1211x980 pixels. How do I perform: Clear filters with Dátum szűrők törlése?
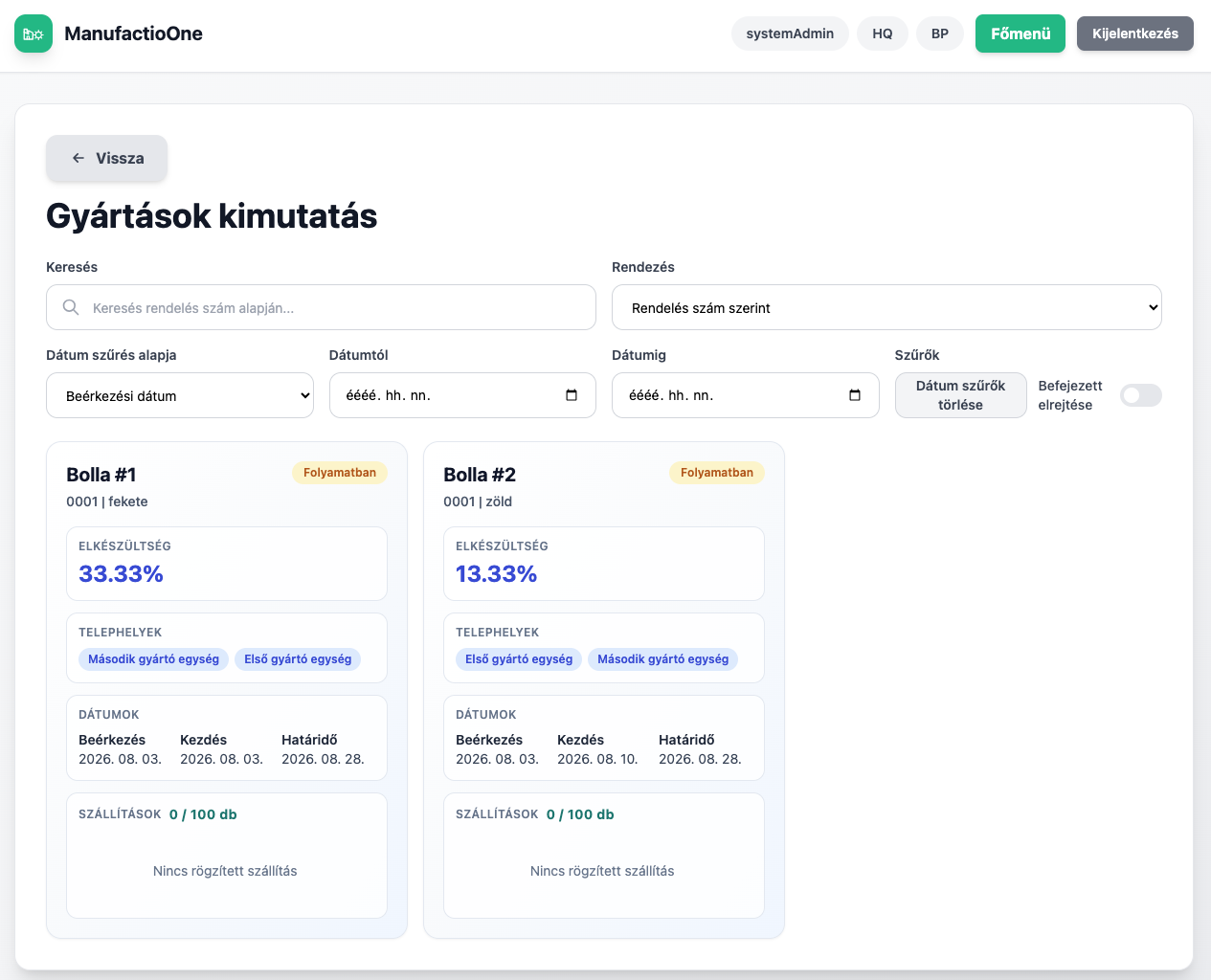click(960, 395)
